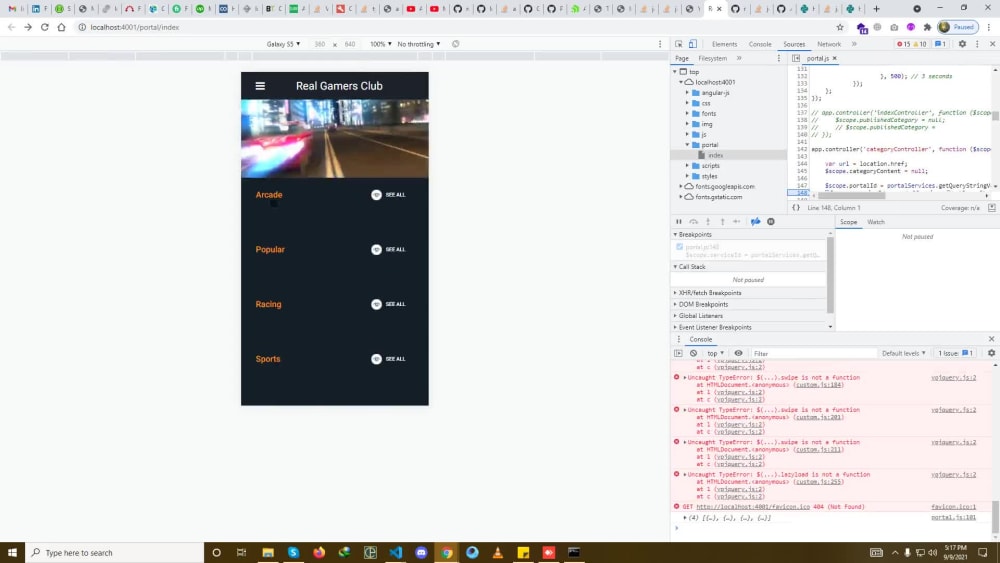Click the pretty print braces icon
Screen dimensions: 1000x563
(x=796, y=208)
